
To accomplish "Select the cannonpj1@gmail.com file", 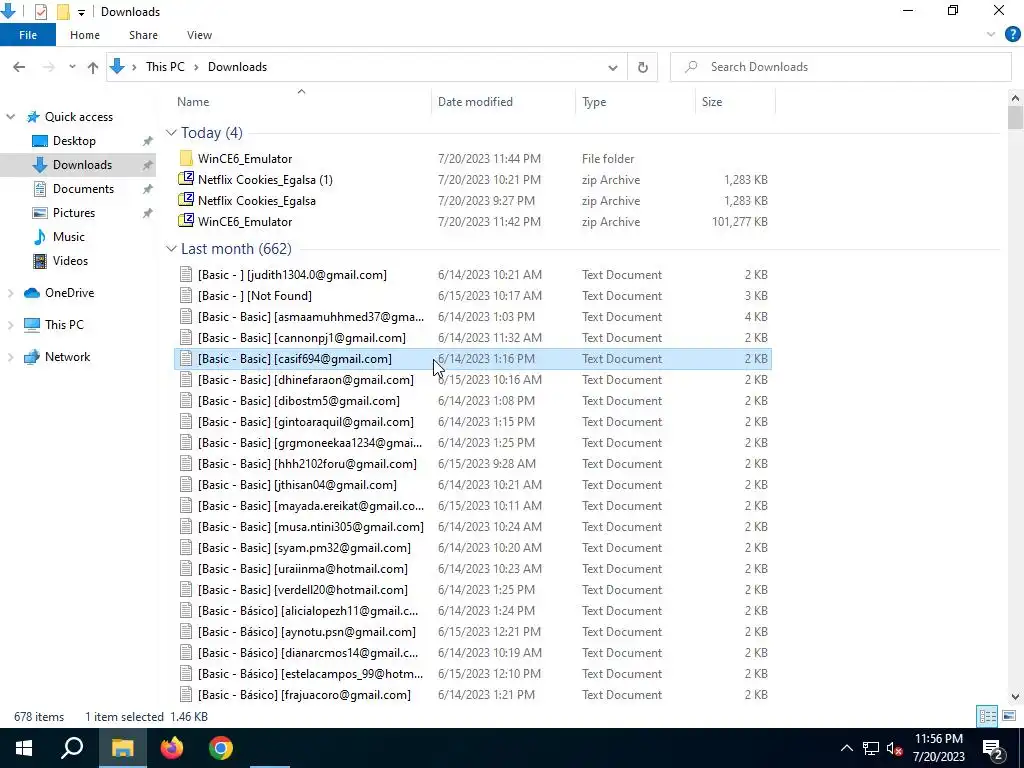I will coord(473,338).
